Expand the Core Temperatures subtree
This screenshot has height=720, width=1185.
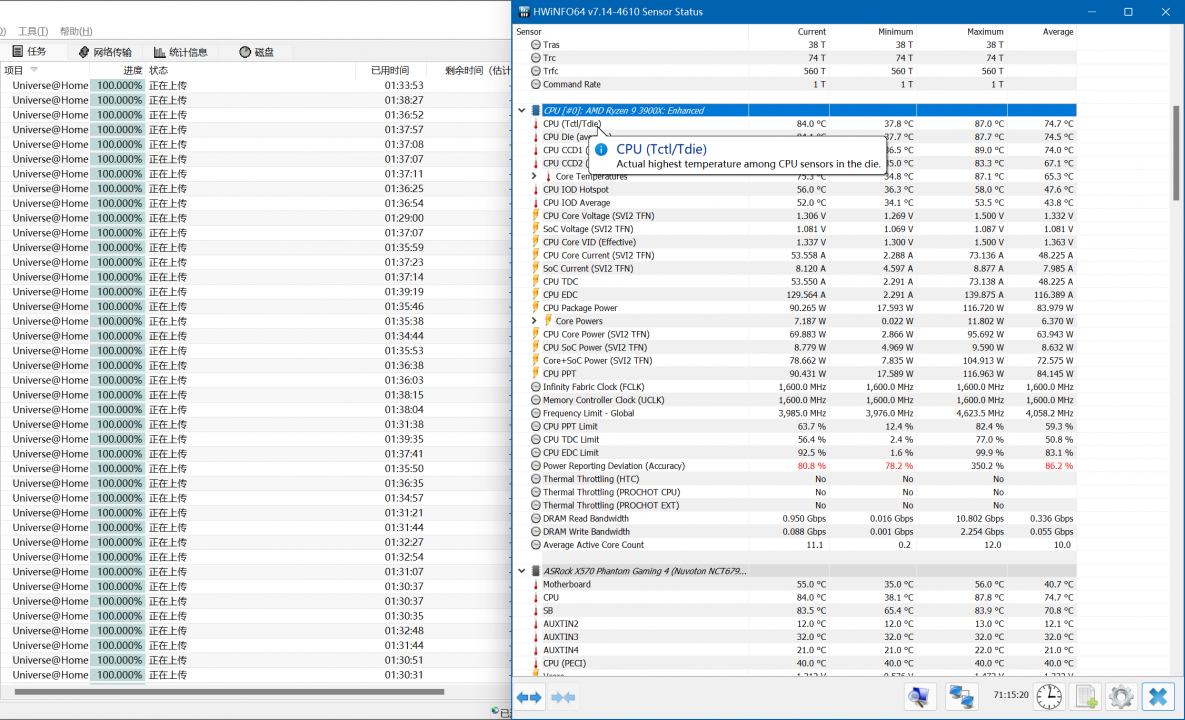point(534,176)
